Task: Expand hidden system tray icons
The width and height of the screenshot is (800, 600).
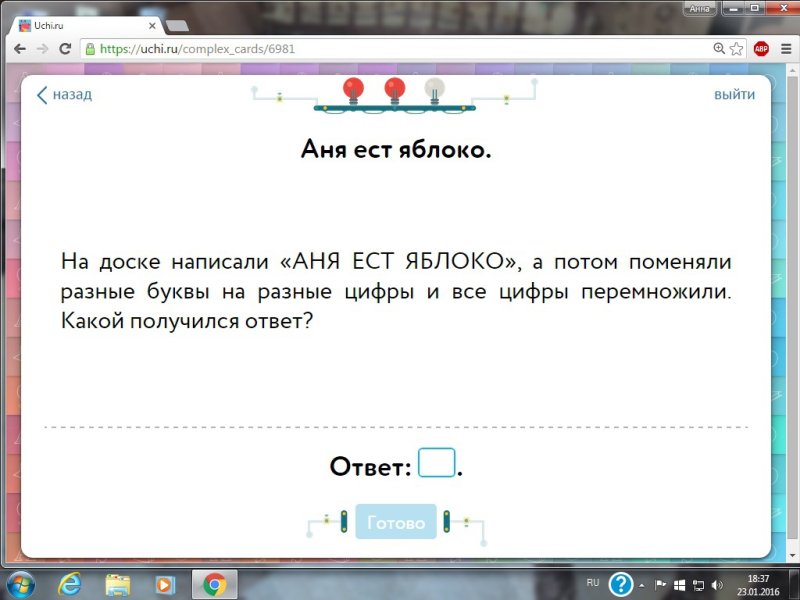Action: coord(641,585)
